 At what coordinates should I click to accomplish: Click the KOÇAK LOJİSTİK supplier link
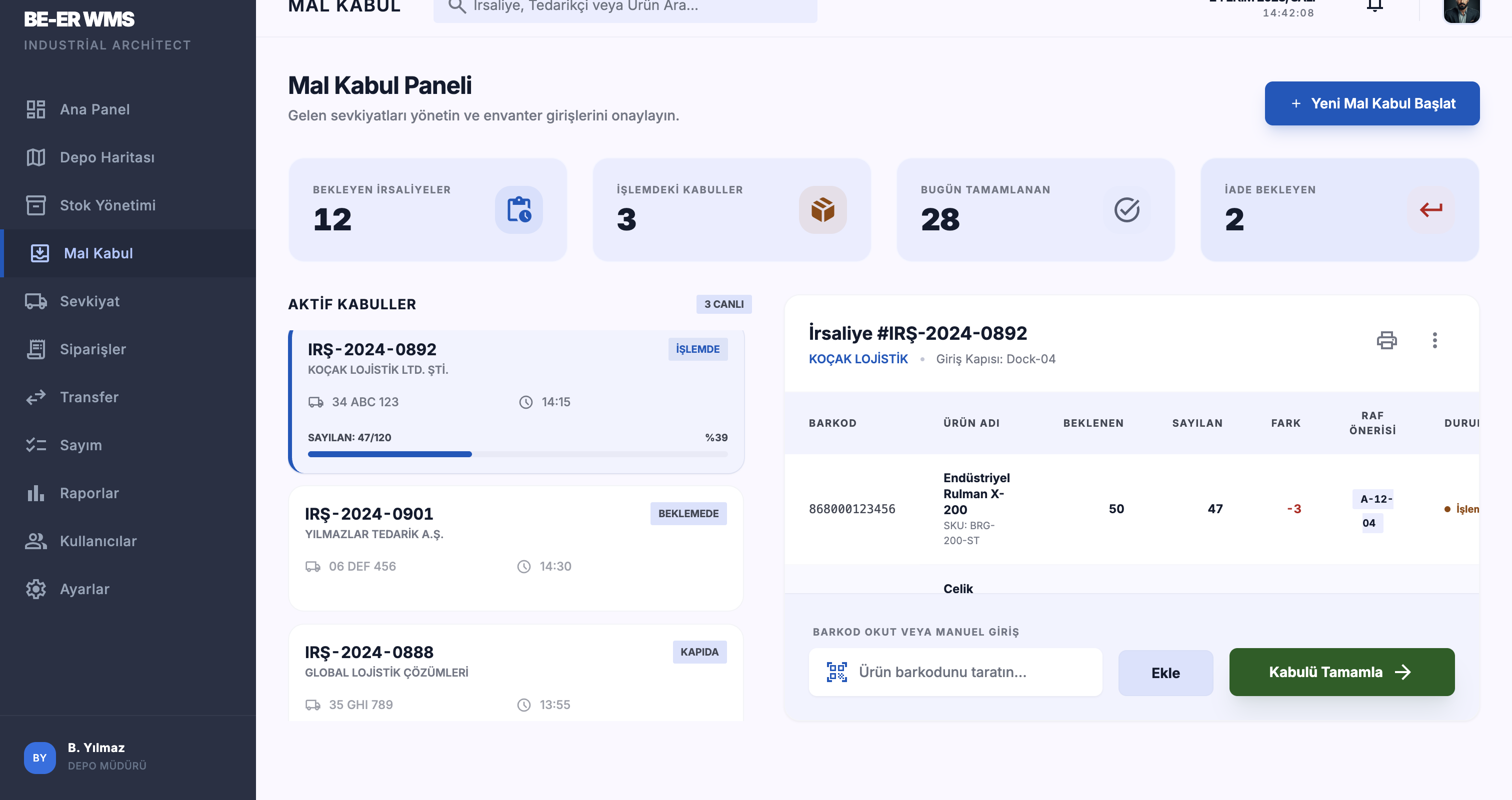tap(858, 359)
